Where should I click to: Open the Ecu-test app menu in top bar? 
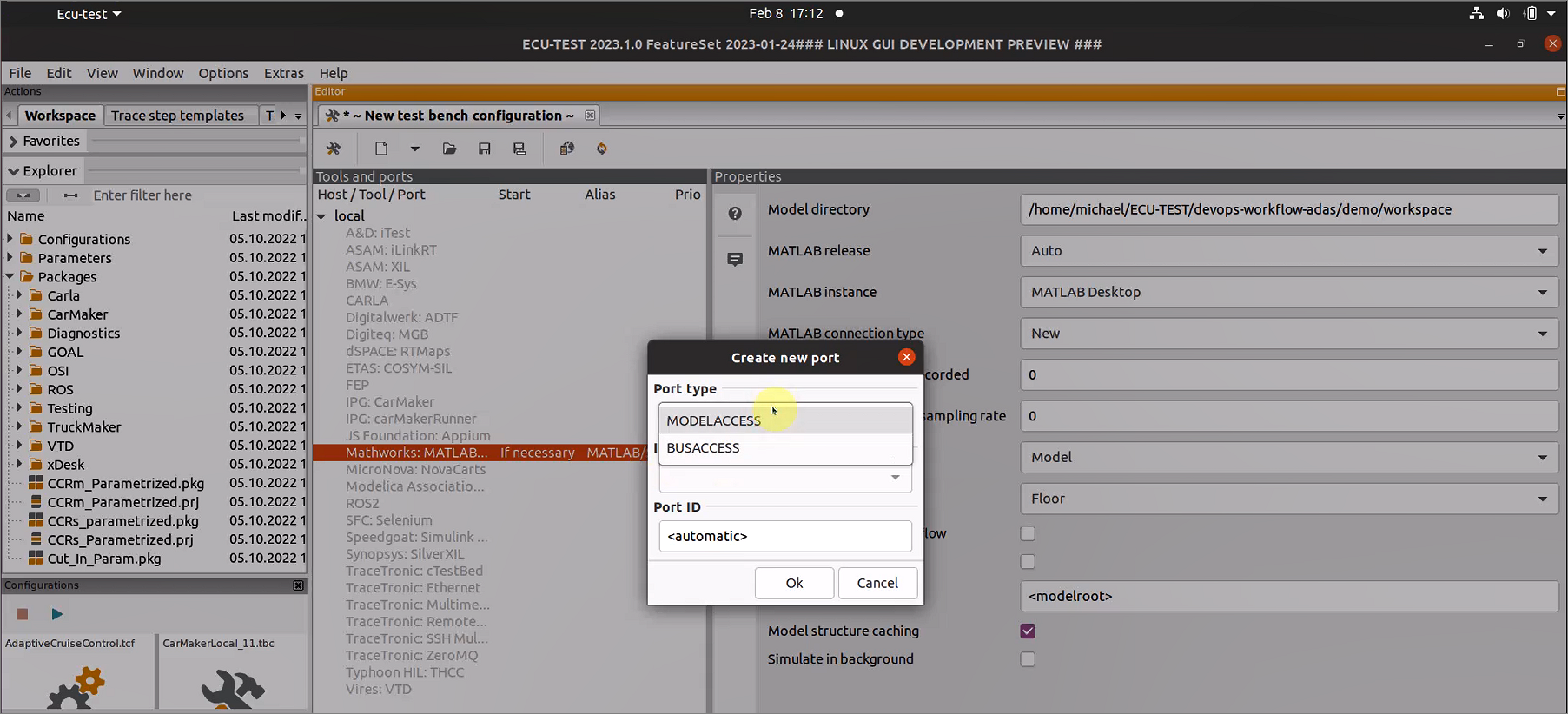(89, 14)
